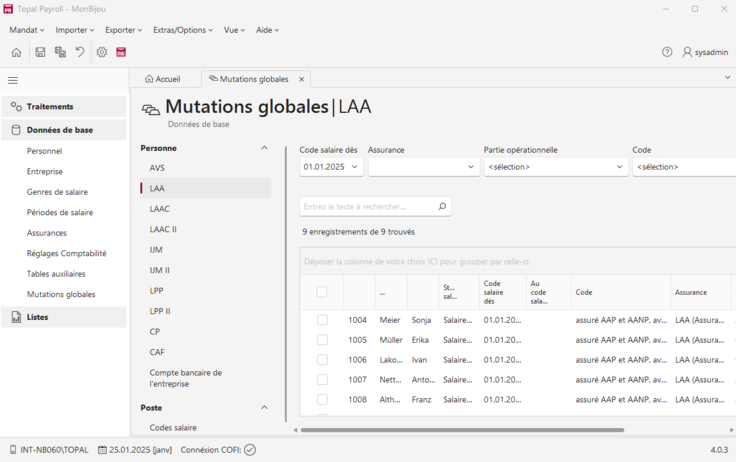
Task: Tick the checkbox for employee 1006
Action: pyautogui.click(x=322, y=360)
